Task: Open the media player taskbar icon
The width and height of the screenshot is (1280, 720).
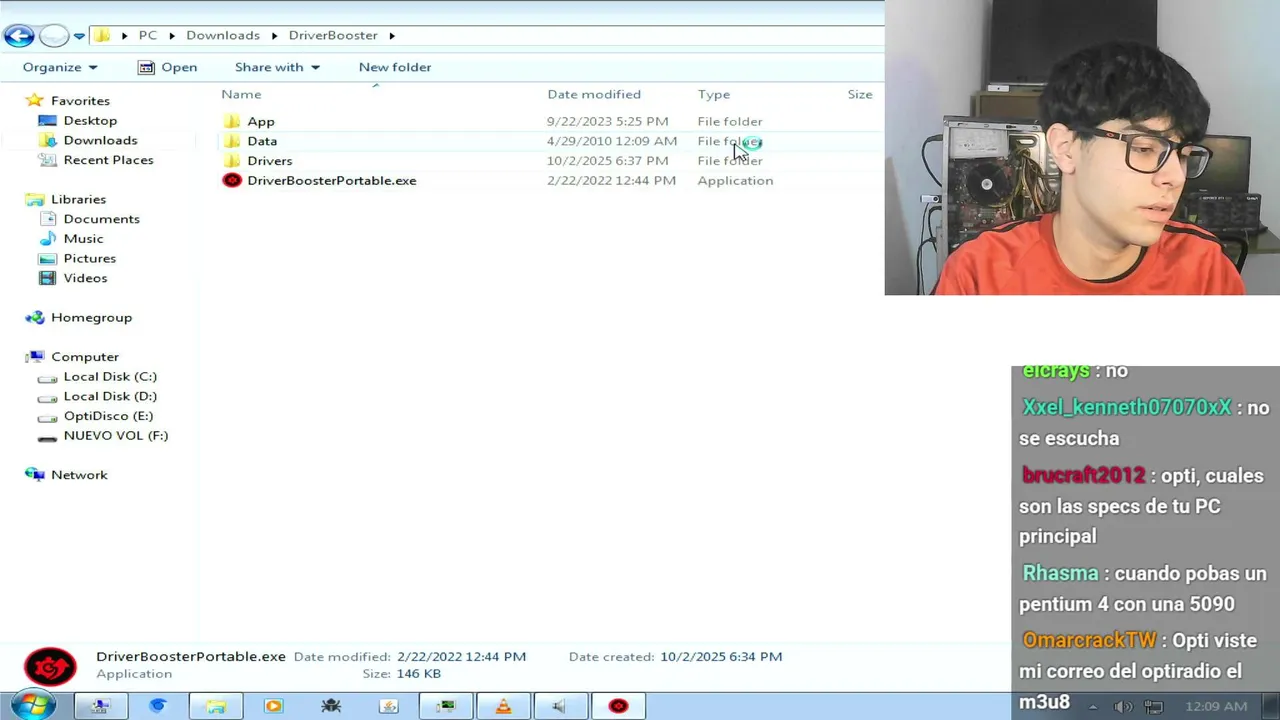Action: pos(273,706)
